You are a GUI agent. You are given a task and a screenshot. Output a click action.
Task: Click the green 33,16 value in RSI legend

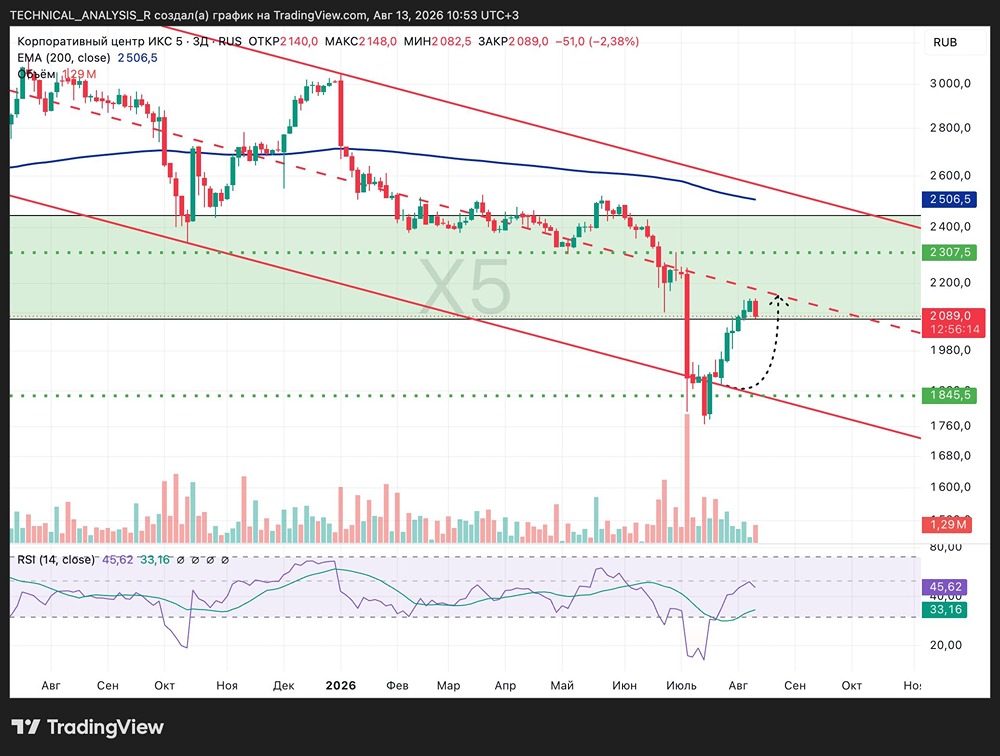155,560
